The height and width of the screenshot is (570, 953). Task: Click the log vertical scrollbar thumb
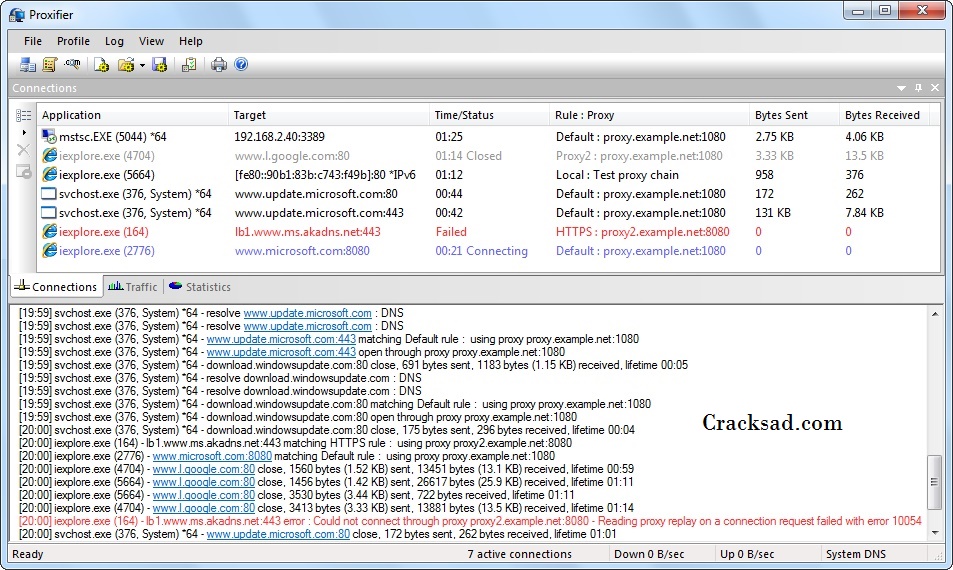[x=935, y=482]
